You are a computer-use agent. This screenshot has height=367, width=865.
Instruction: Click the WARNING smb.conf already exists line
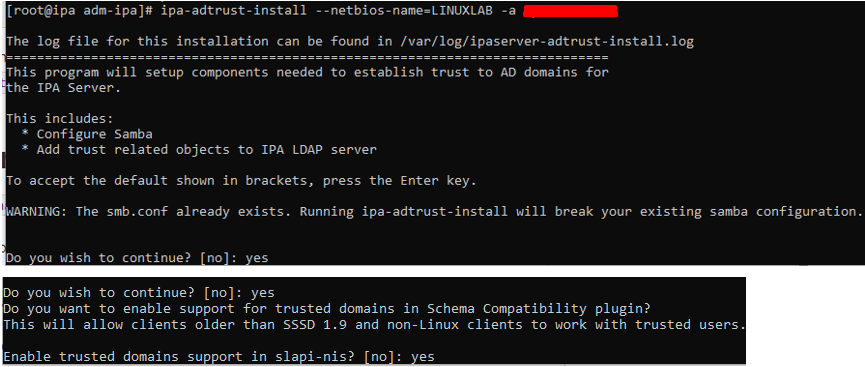(x=434, y=211)
